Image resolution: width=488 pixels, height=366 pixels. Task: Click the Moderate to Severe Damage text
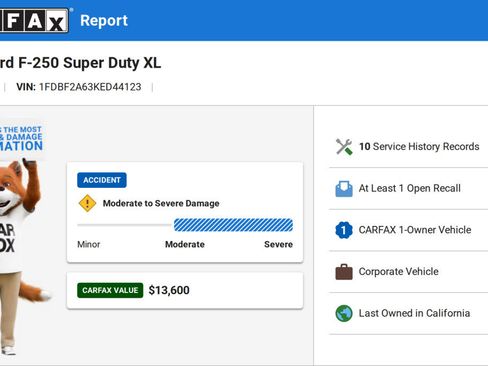[161, 203]
